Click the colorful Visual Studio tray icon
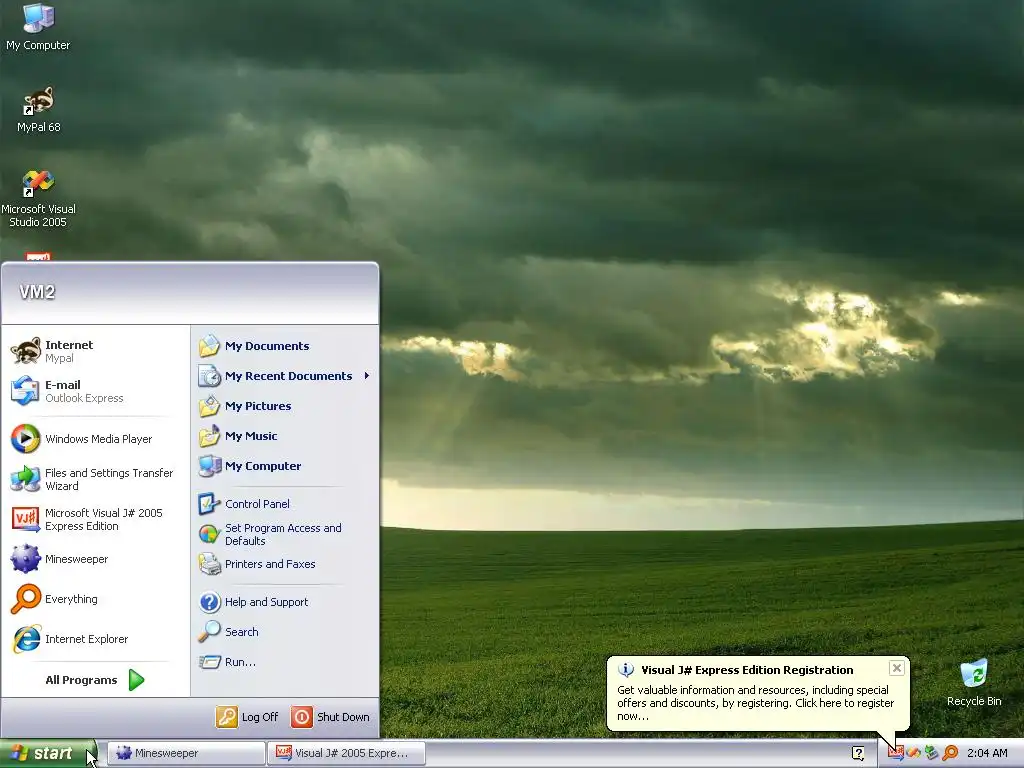 [x=914, y=753]
